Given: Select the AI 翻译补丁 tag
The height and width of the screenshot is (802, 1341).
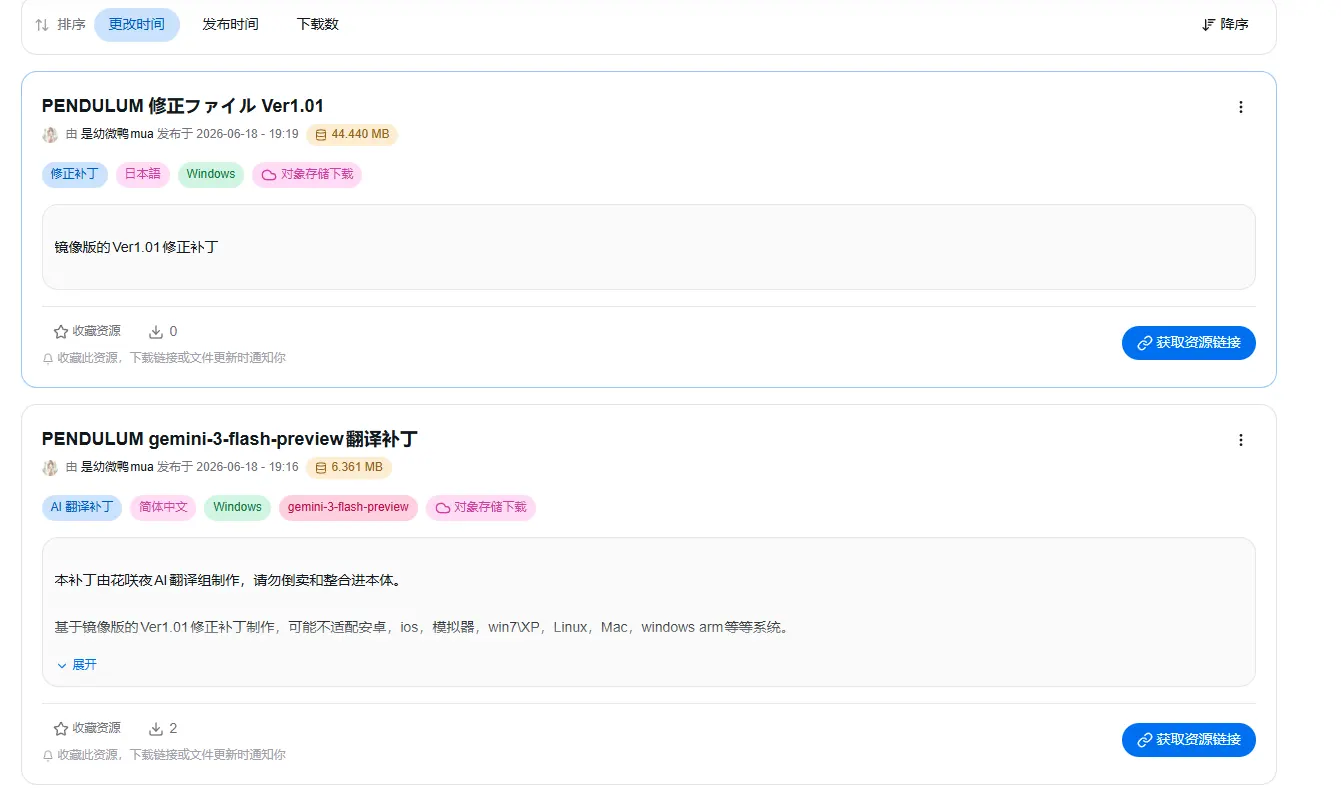Looking at the screenshot, I should click(x=82, y=507).
